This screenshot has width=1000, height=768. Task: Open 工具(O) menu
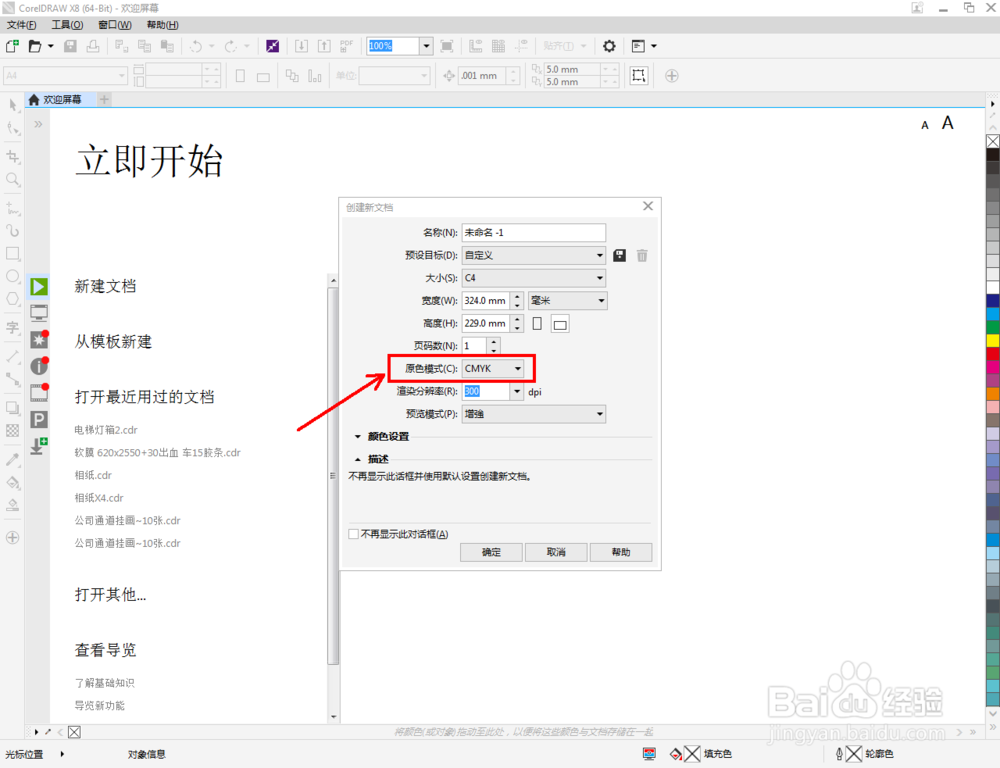67,25
